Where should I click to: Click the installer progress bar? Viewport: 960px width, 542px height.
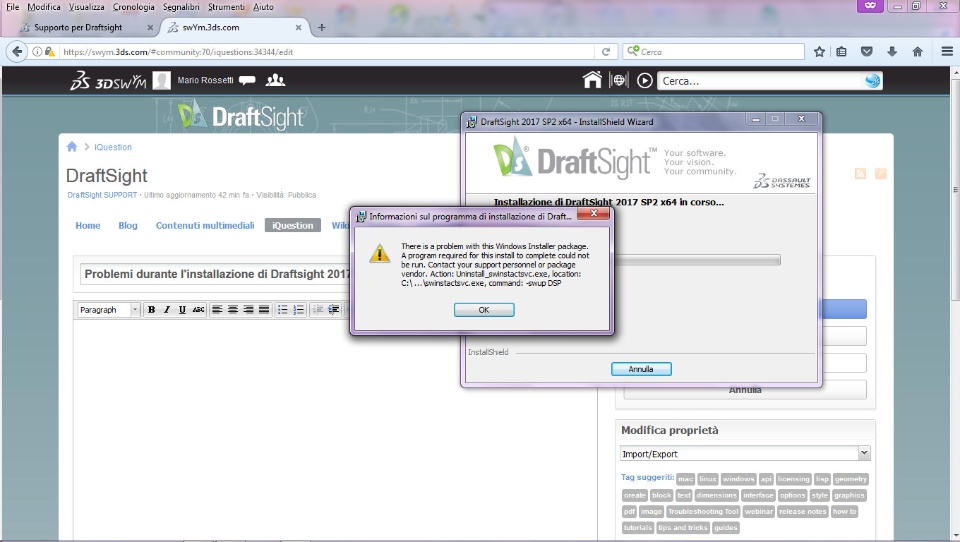pyautogui.click(x=696, y=260)
